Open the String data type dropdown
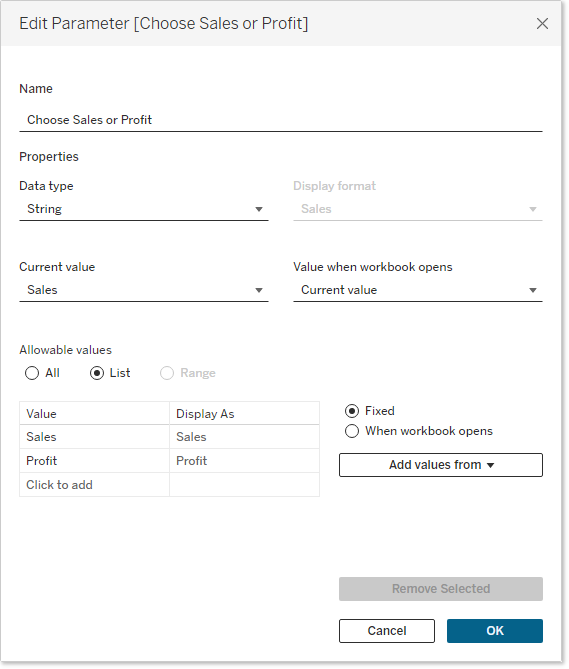Viewport: 569px width, 669px height. pyautogui.click(x=144, y=209)
